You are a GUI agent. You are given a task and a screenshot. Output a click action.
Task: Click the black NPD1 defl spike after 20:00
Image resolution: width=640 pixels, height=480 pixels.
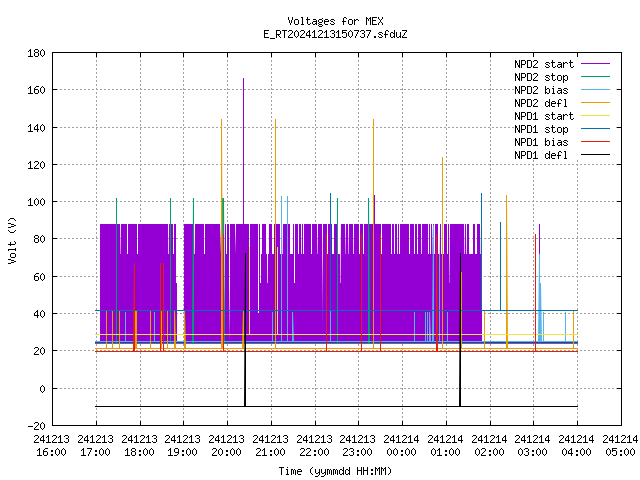click(245, 330)
